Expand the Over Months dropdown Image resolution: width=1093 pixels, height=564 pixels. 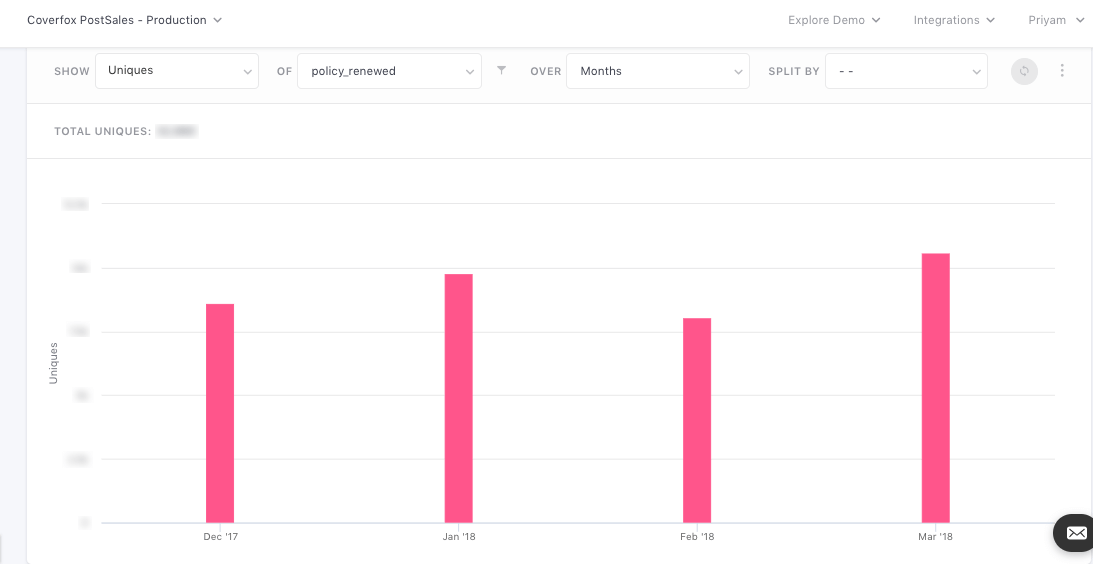pyautogui.click(x=657, y=71)
